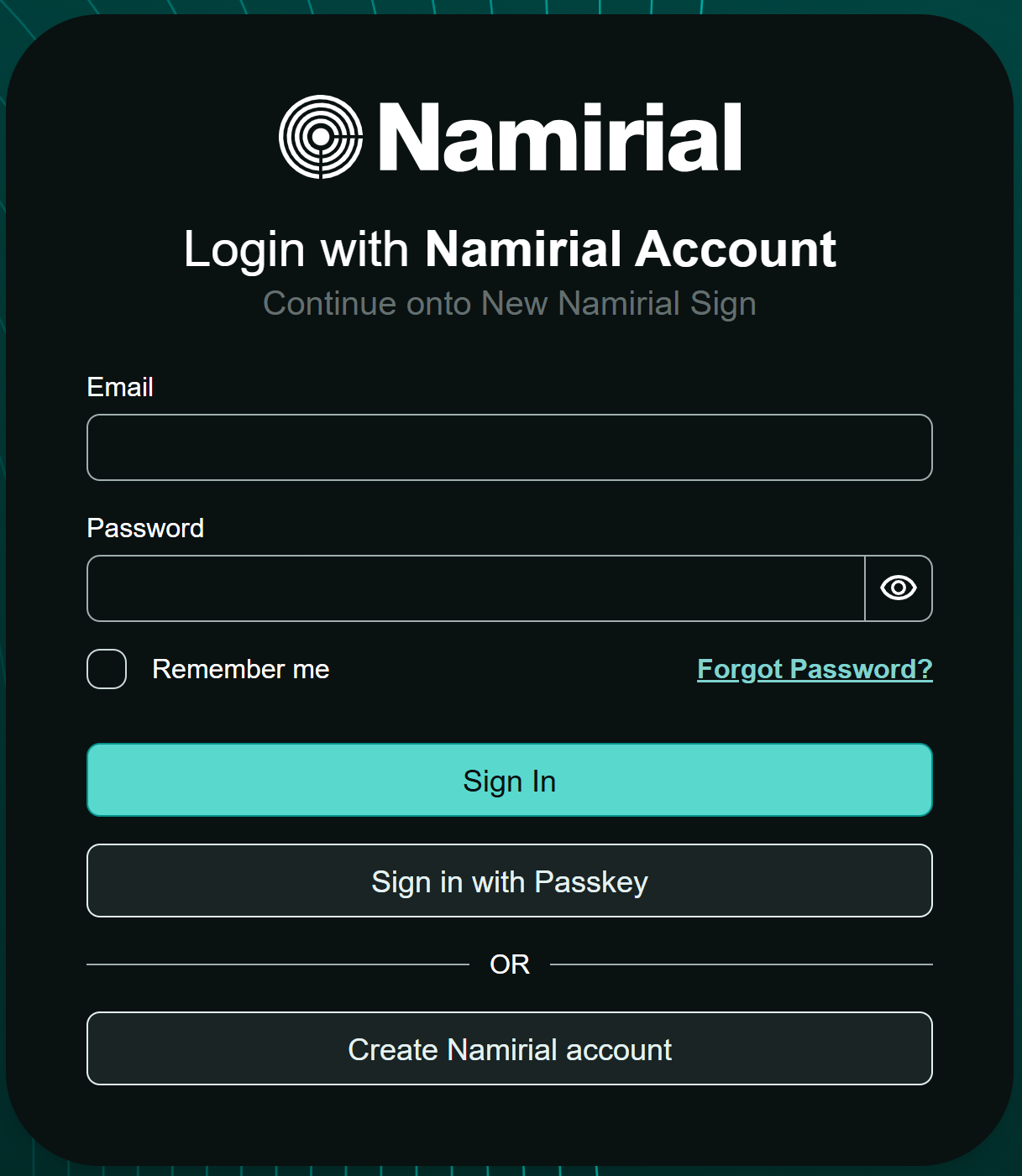The height and width of the screenshot is (1176, 1022).
Task: Click the divider line left of OR
Action: click(277, 964)
